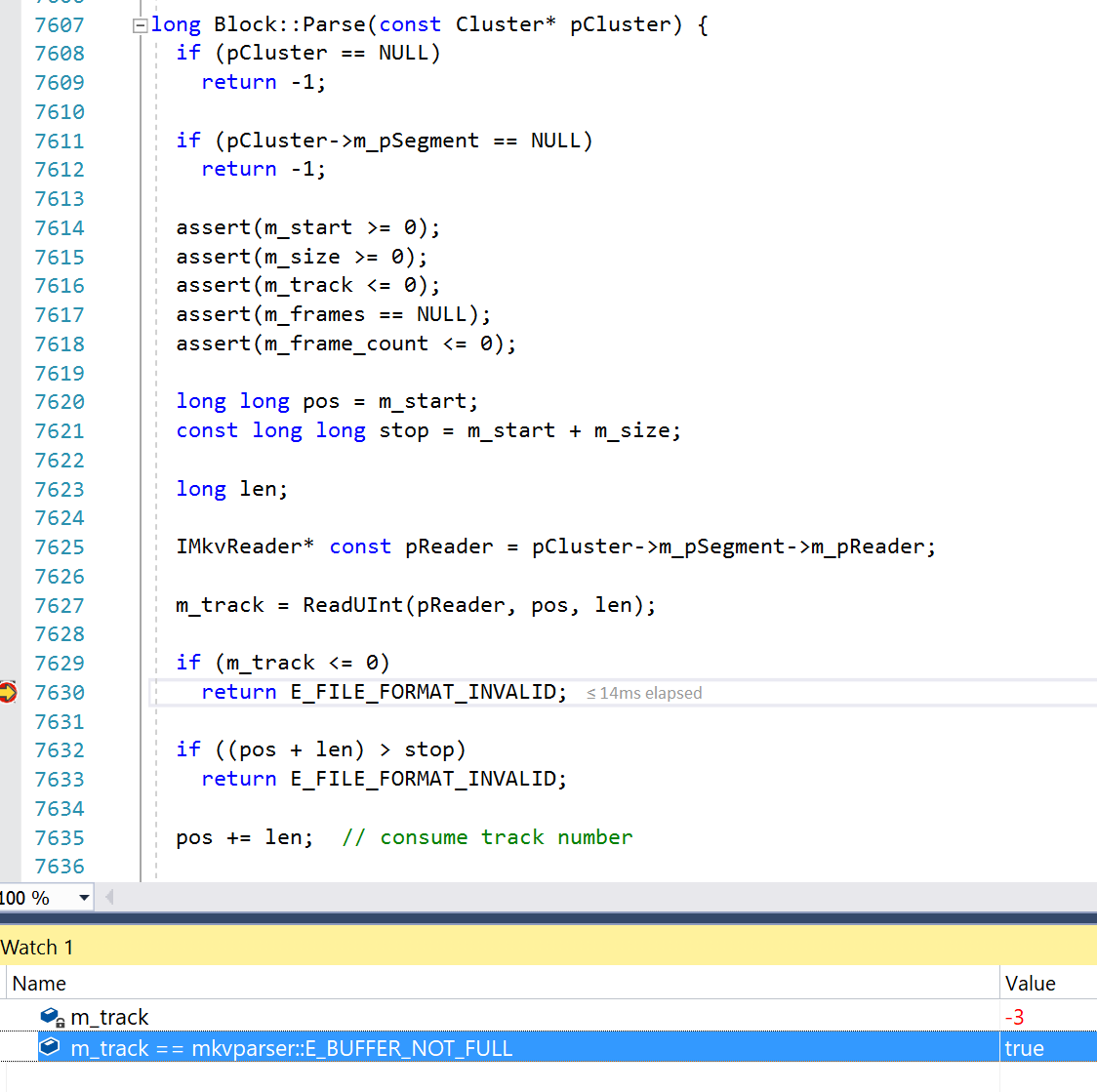Select the Watch 1 tab
The image size is (1097, 1092).
coord(38,947)
